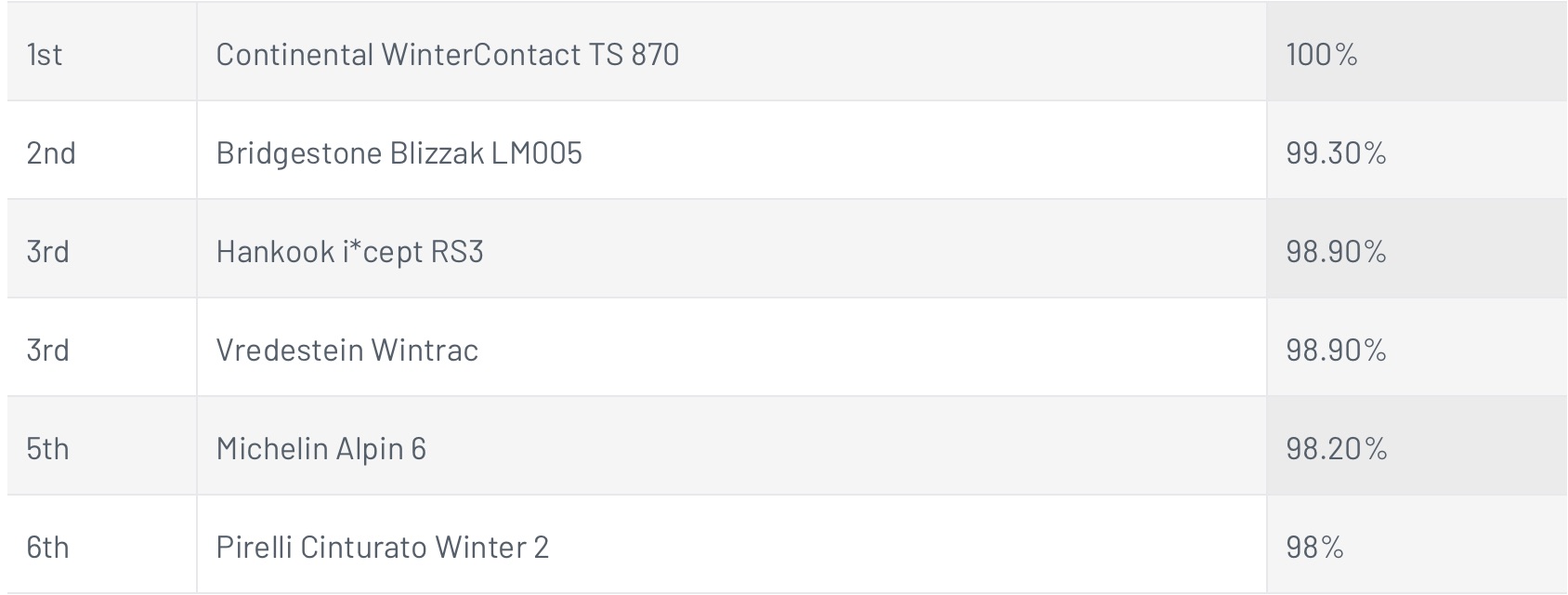Select the Hankook 3rd rank cell
The image size is (1568, 595).
tap(102, 249)
